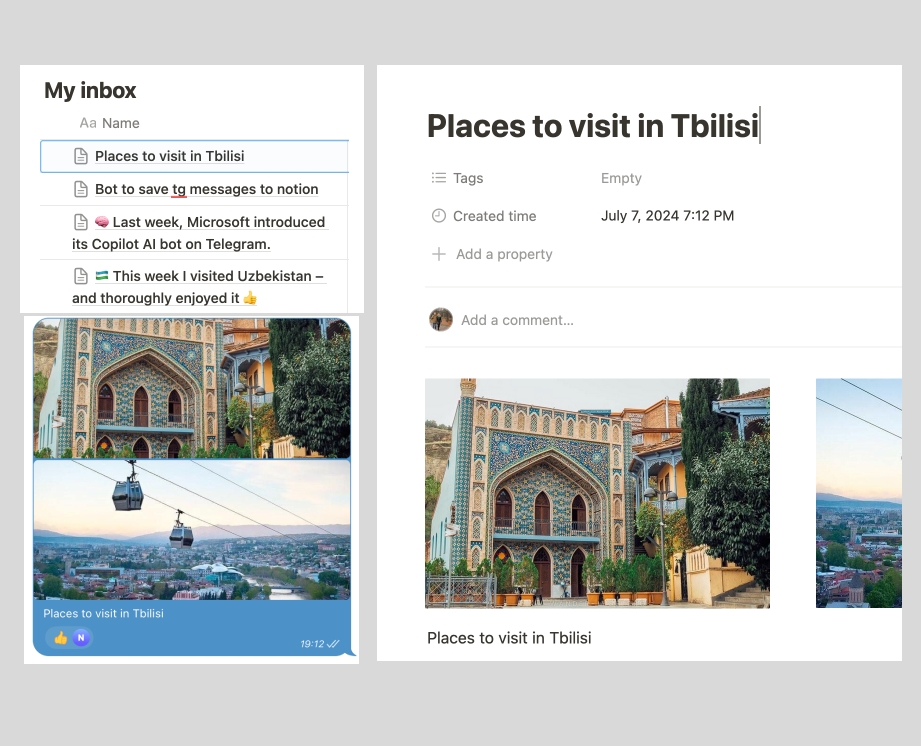Open the Created time property label menu

pyautogui.click(x=494, y=216)
